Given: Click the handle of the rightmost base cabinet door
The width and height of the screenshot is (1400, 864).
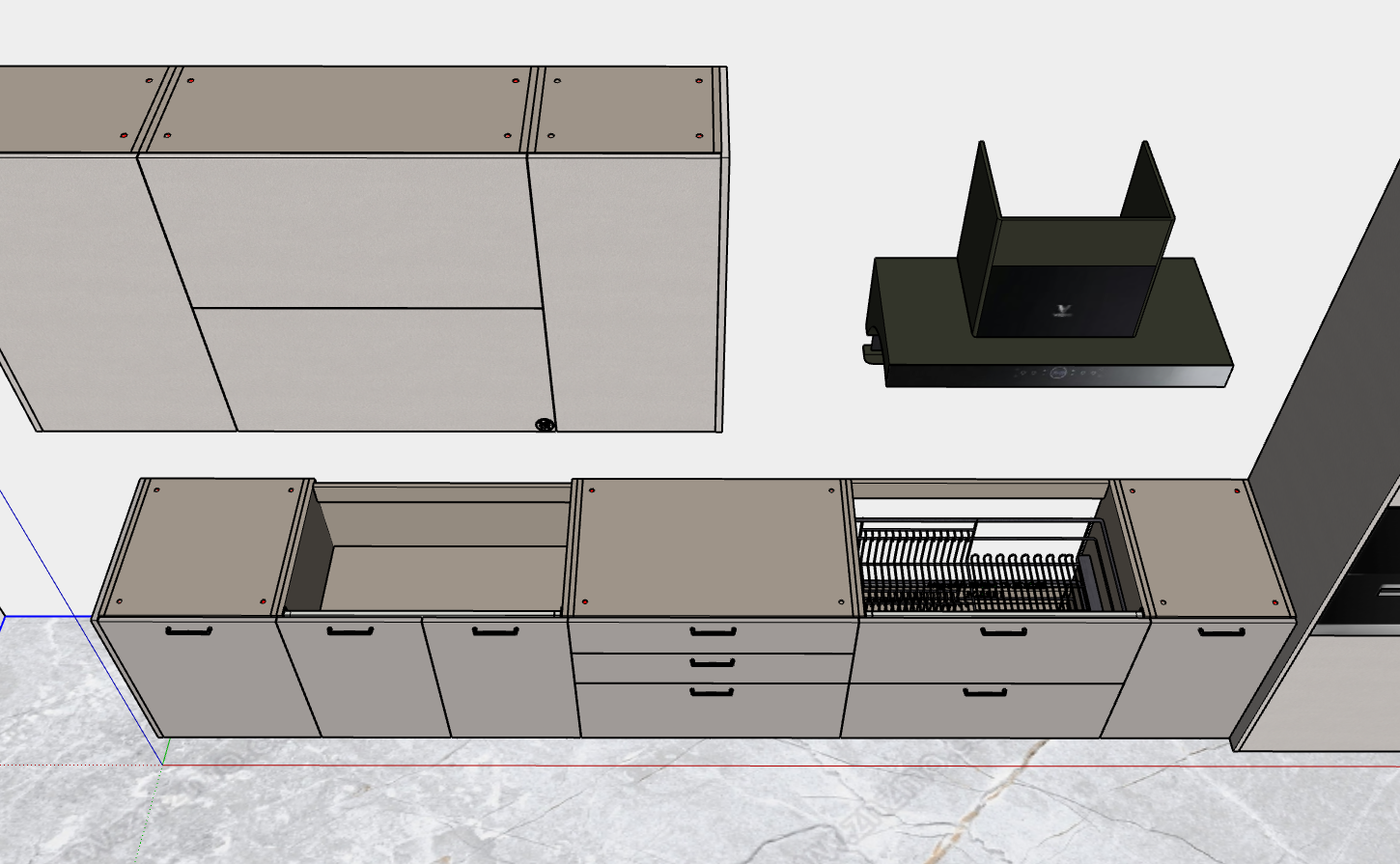Looking at the screenshot, I should tap(1221, 632).
